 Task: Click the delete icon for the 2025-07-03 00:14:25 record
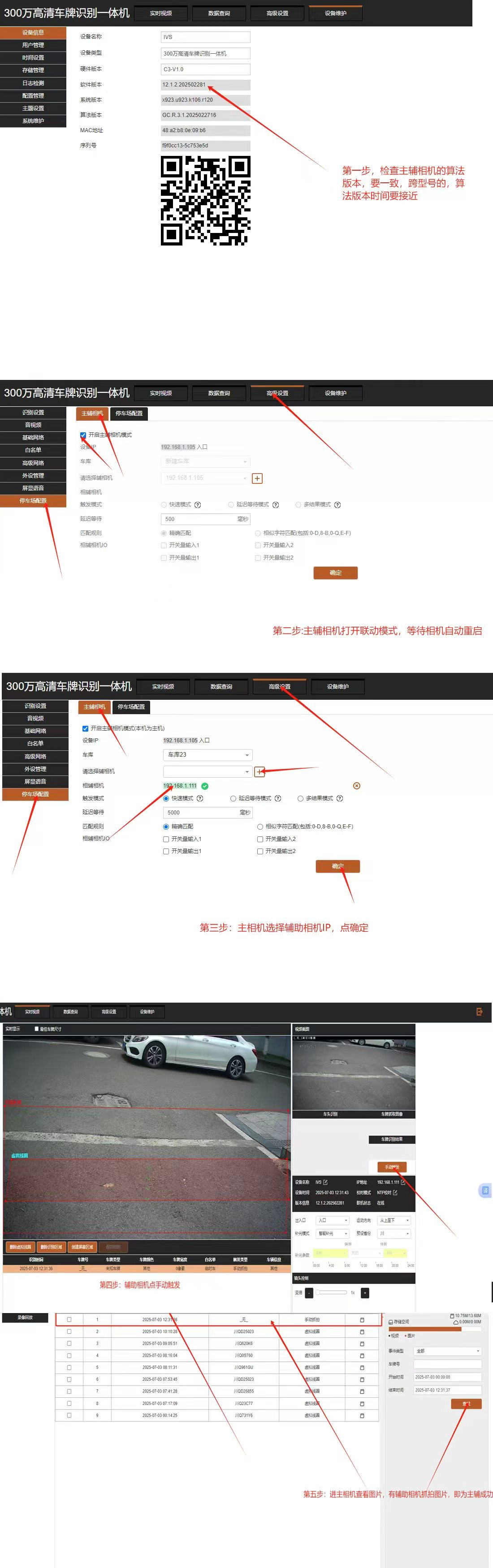coord(362,1415)
